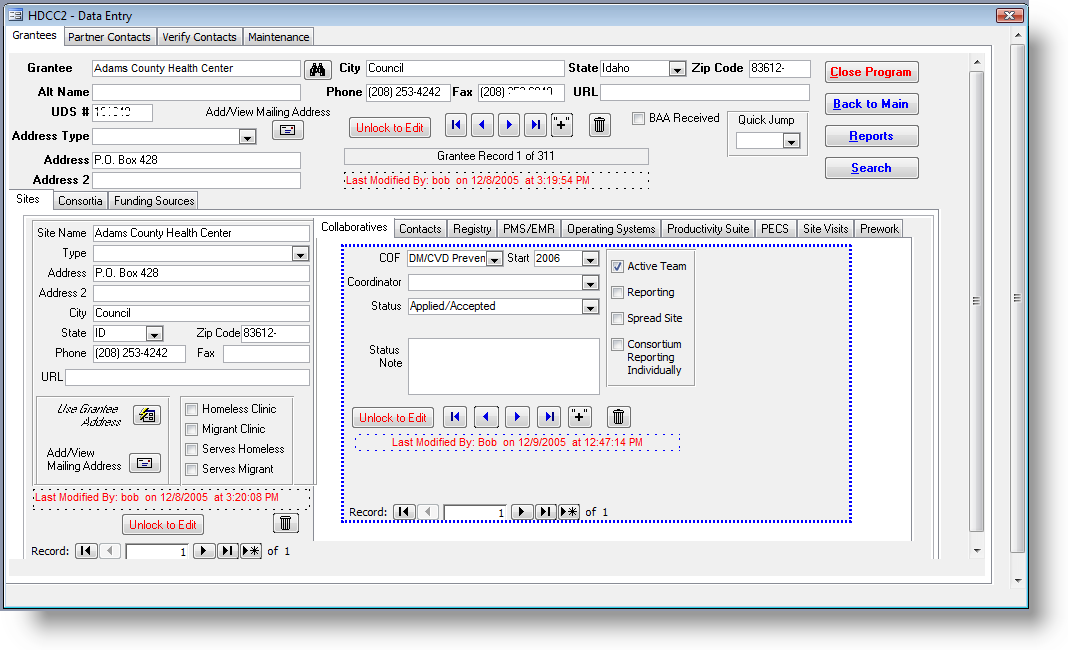Delete site record with trash icon

coord(286,523)
